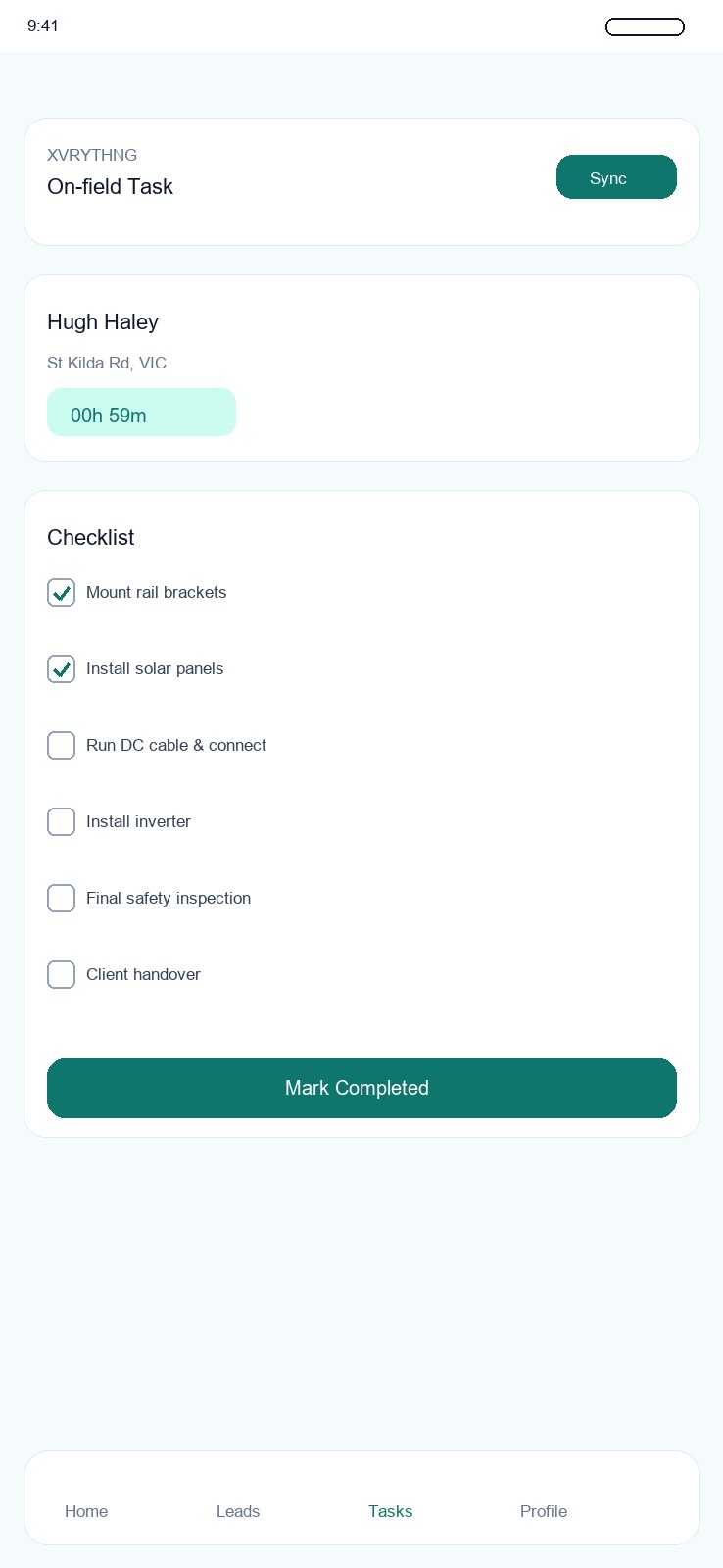Mark Install inverter as done
The width and height of the screenshot is (723, 1568).
click(61, 821)
